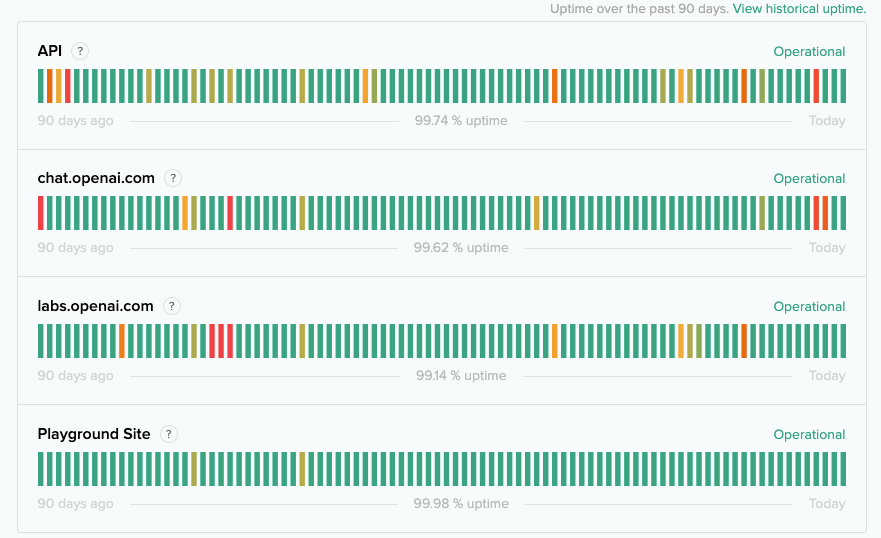Select the labs.openai.com component name
This screenshot has width=881, height=538.
(96, 306)
